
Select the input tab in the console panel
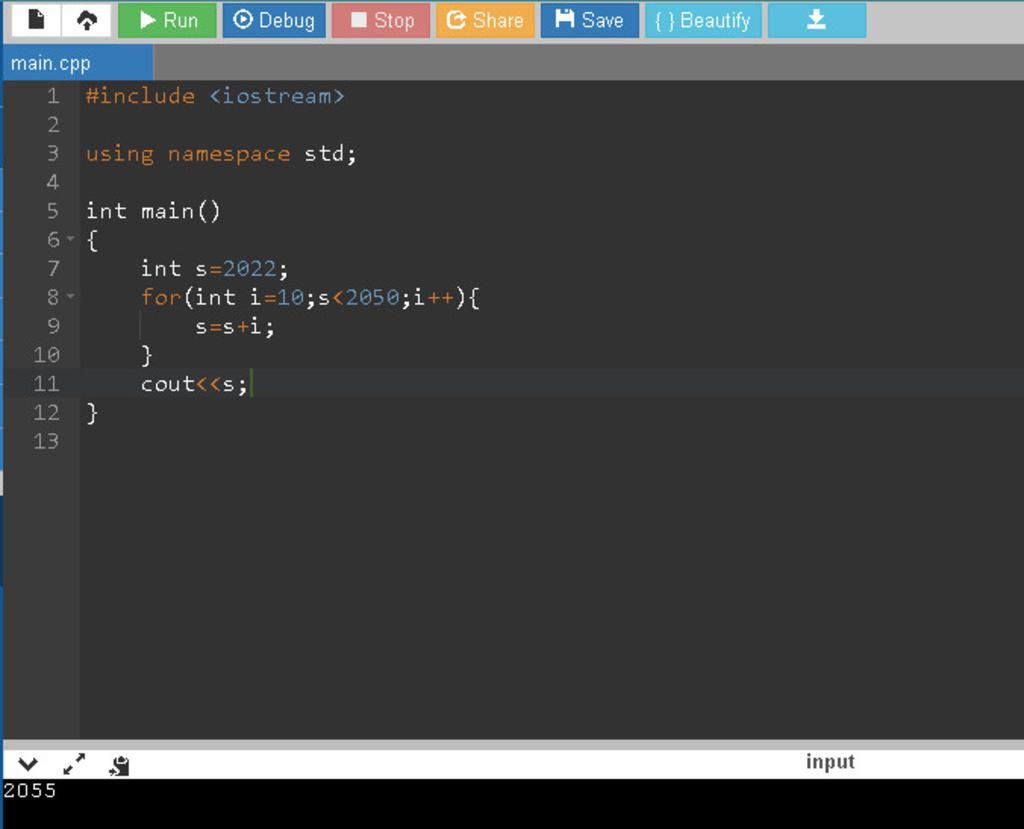click(x=830, y=762)
